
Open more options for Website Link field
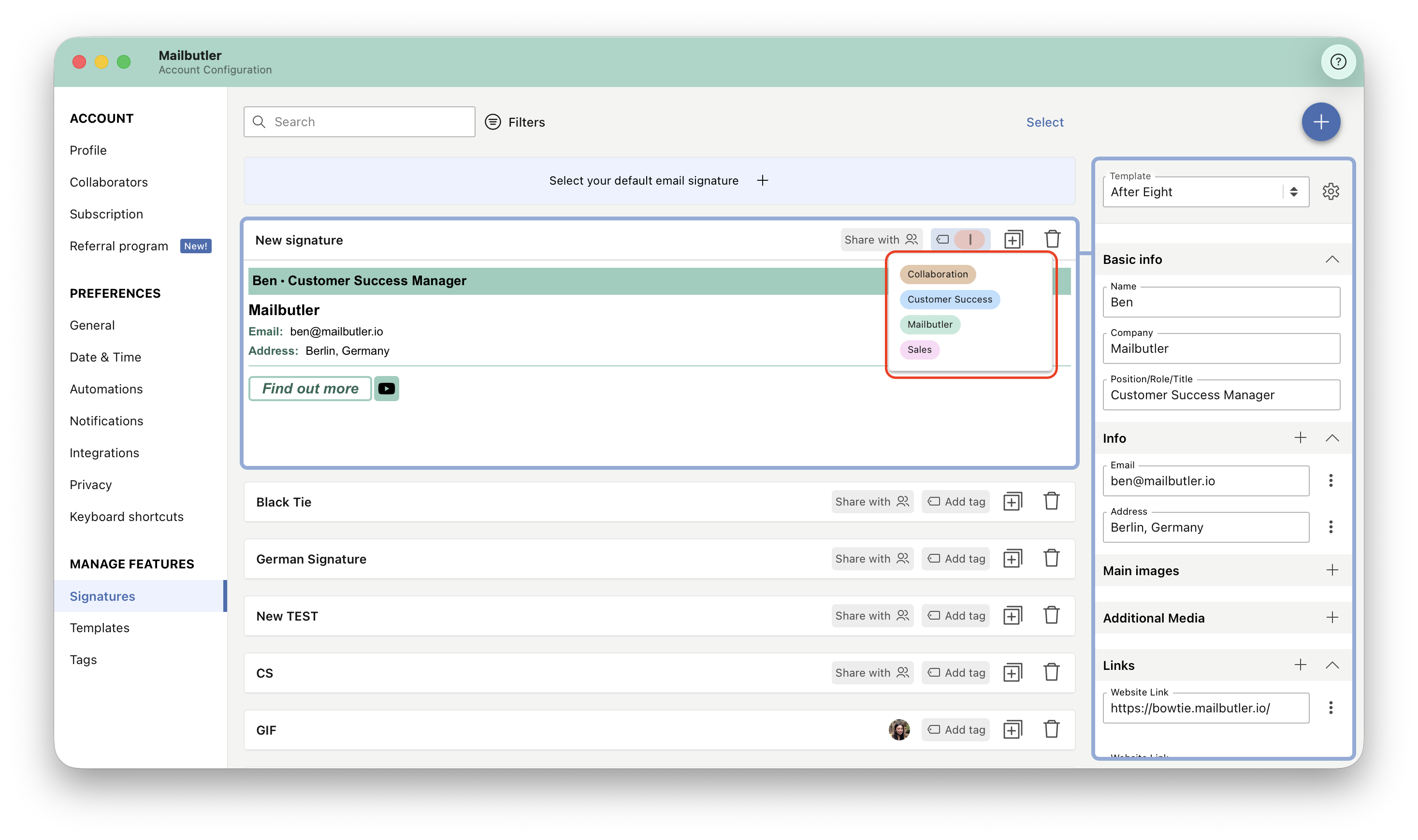click(1331, 708)
